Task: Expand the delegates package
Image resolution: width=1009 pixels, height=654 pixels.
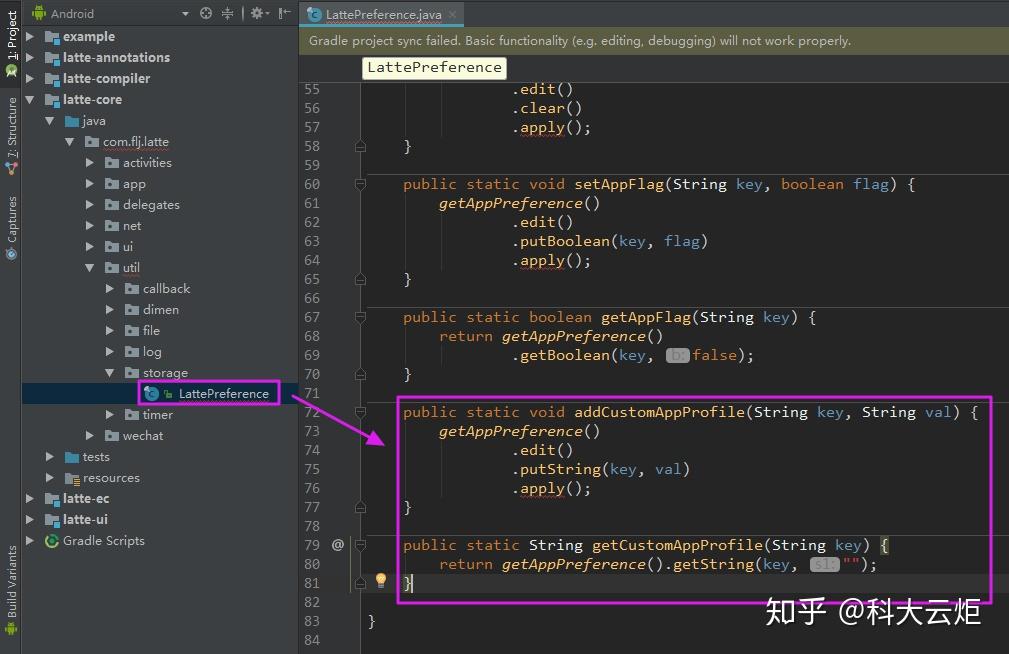Action: (x=89, y=205)
